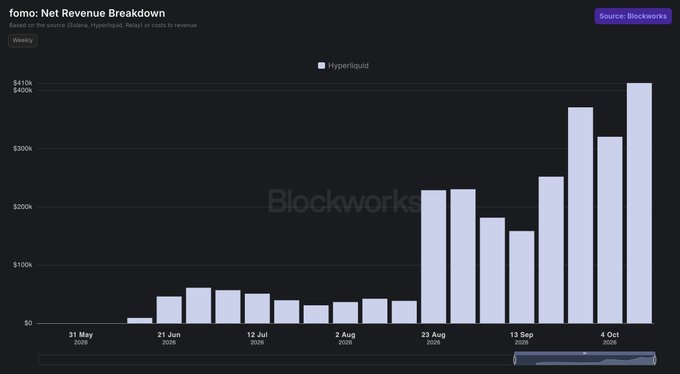Toggle the Hyperliquid legend color swatch
680x374 pixels.
click(321, 66)
